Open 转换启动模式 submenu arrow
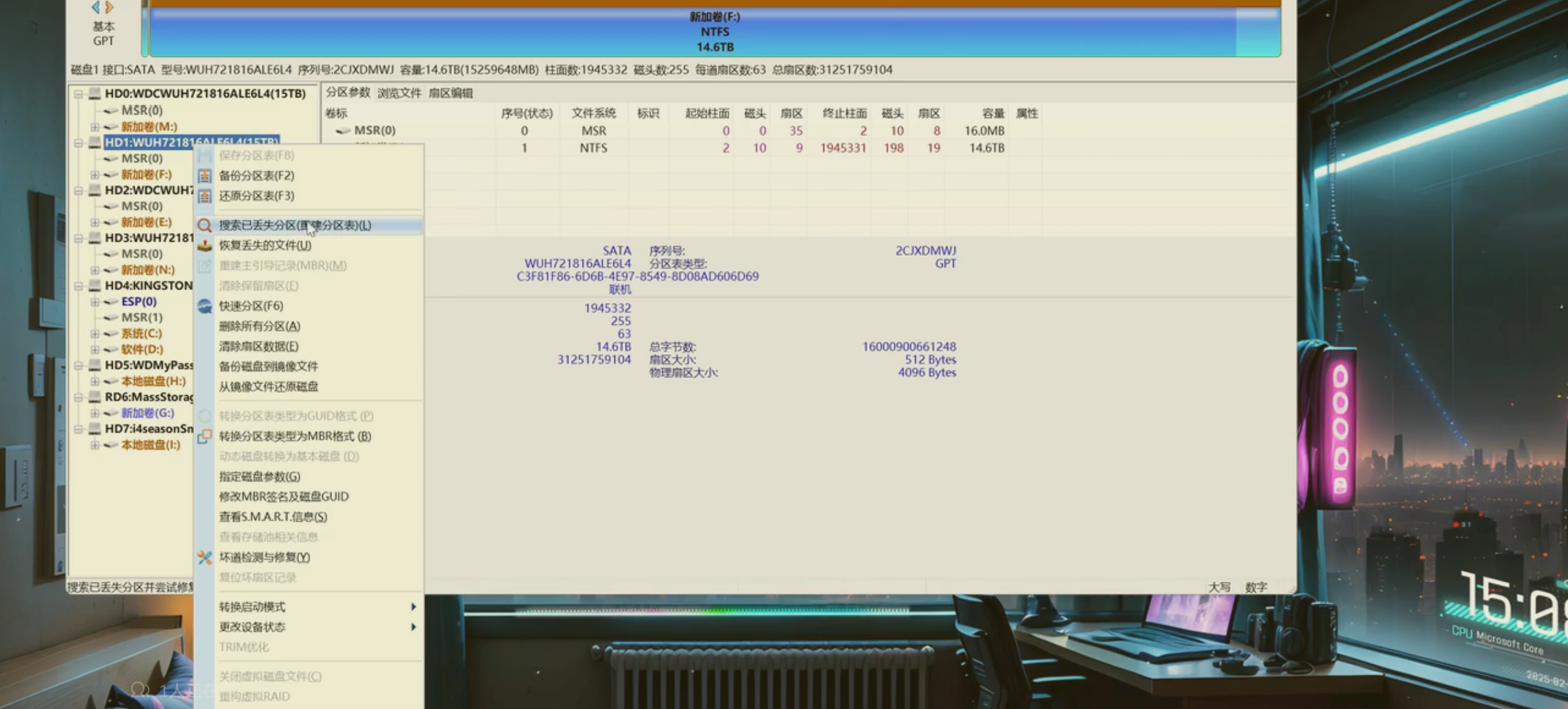 (x=413, y=607)
